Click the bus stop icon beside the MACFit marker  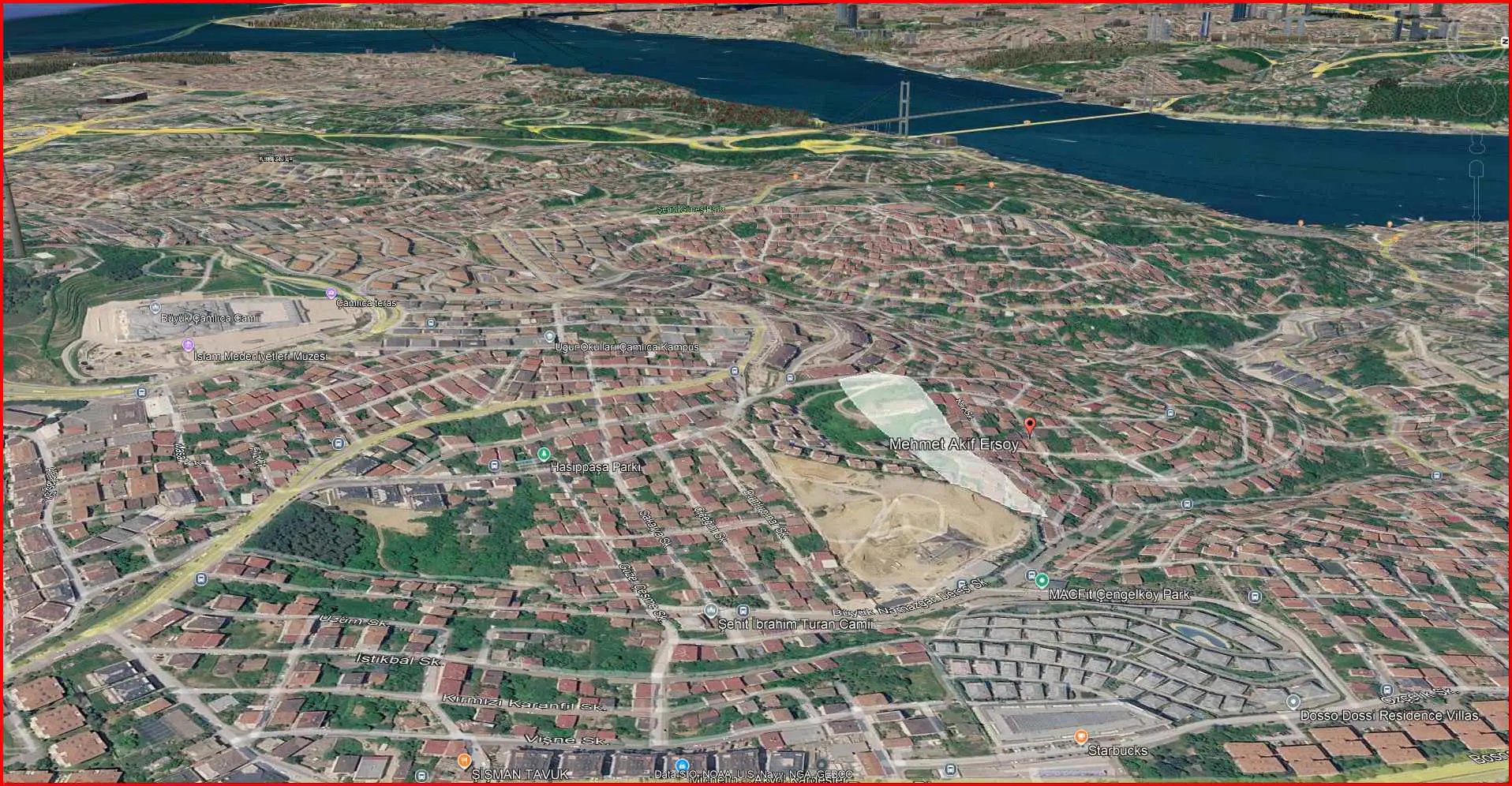pyautogui.click(x=1031, y=575)
